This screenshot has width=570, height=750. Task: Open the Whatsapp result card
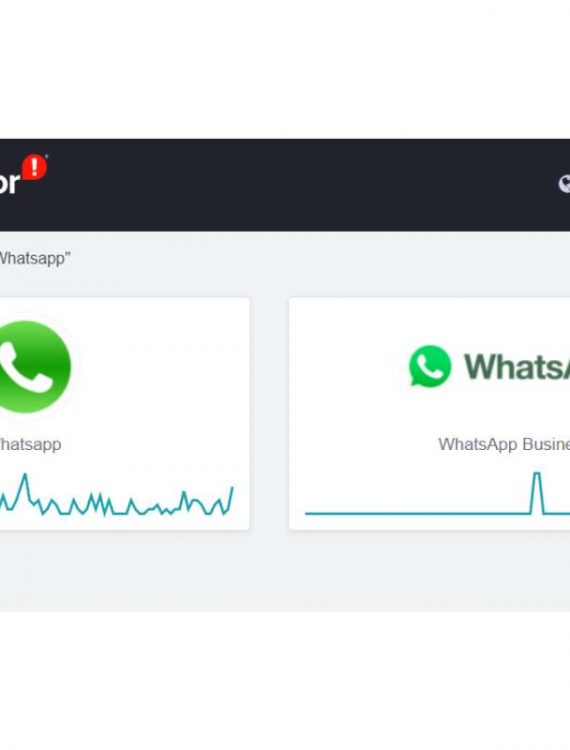[124, 414]
